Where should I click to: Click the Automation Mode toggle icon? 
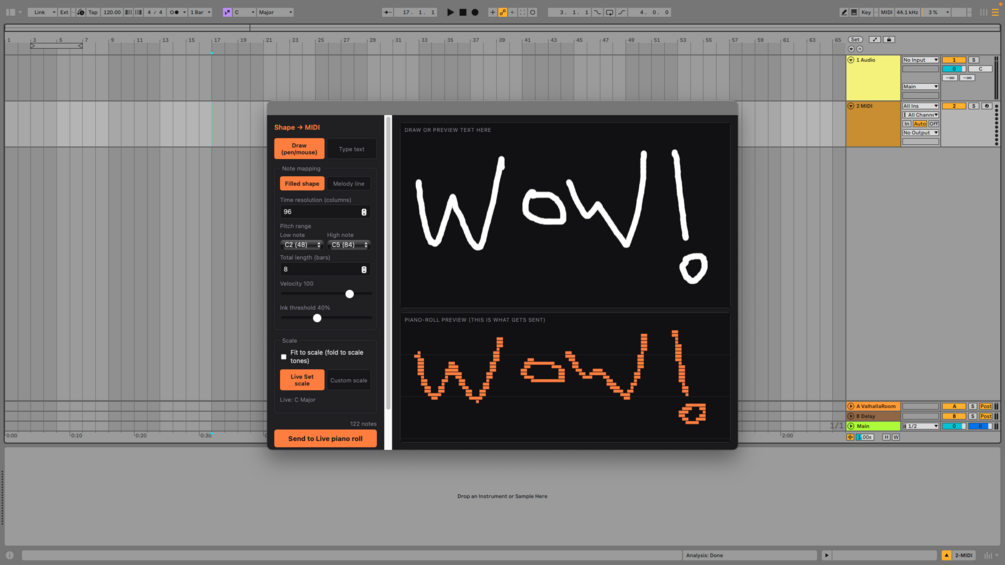click(x=874, y=40)
